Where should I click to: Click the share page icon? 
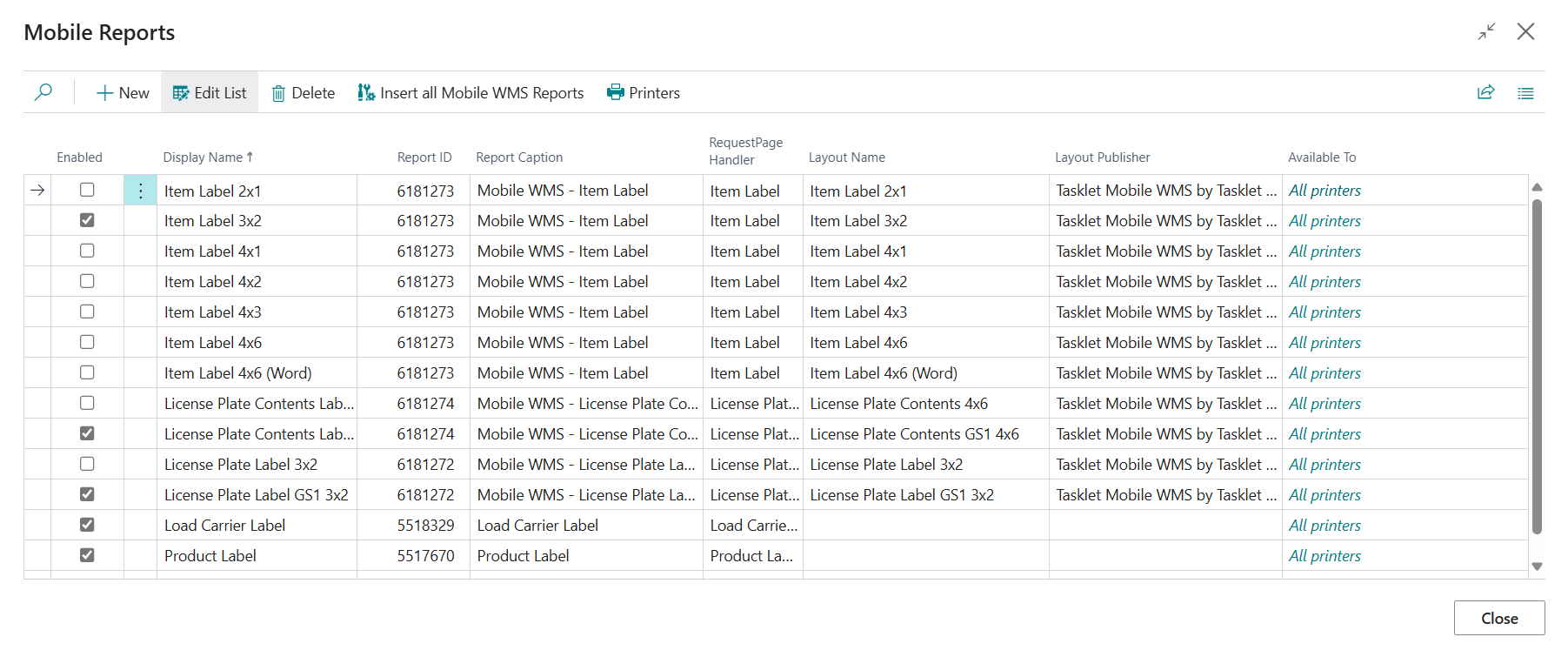pos(1485,92)
